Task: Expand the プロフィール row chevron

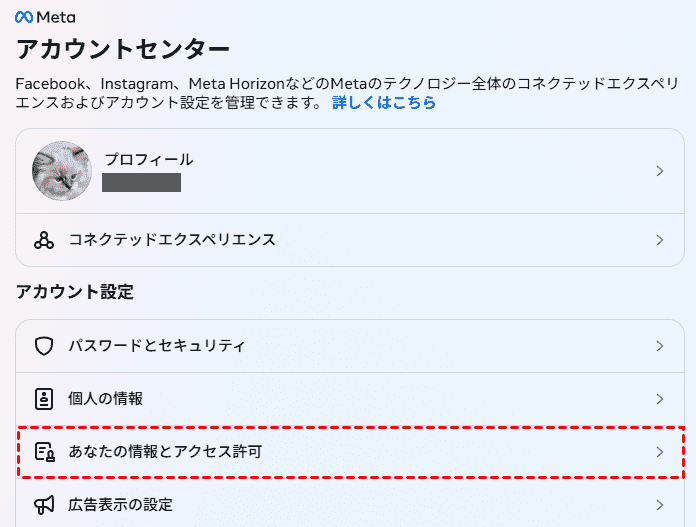Action: (x=659, y=171)
